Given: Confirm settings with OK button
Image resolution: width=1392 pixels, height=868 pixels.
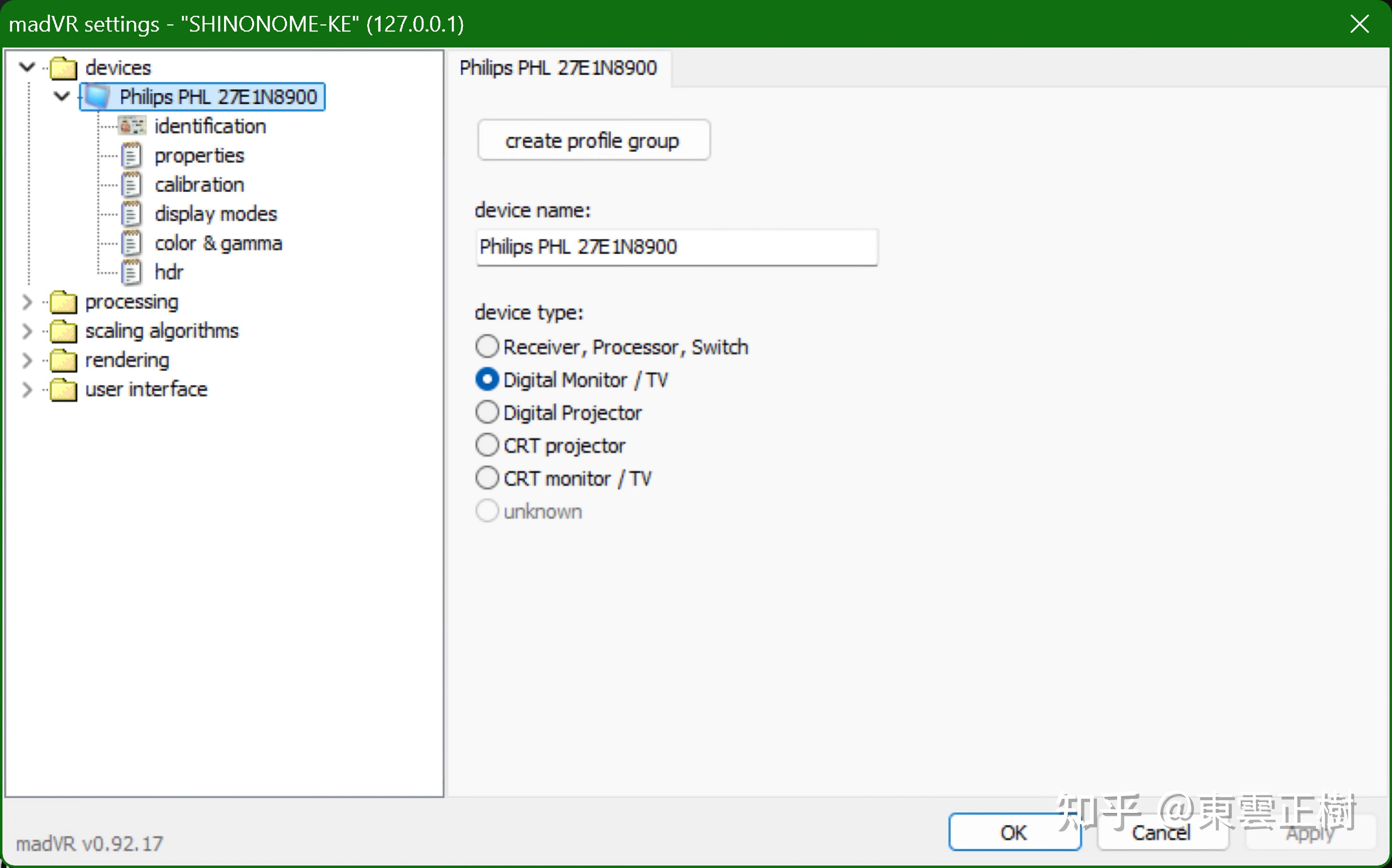Looking at the screenshot, I should 1014,832.
